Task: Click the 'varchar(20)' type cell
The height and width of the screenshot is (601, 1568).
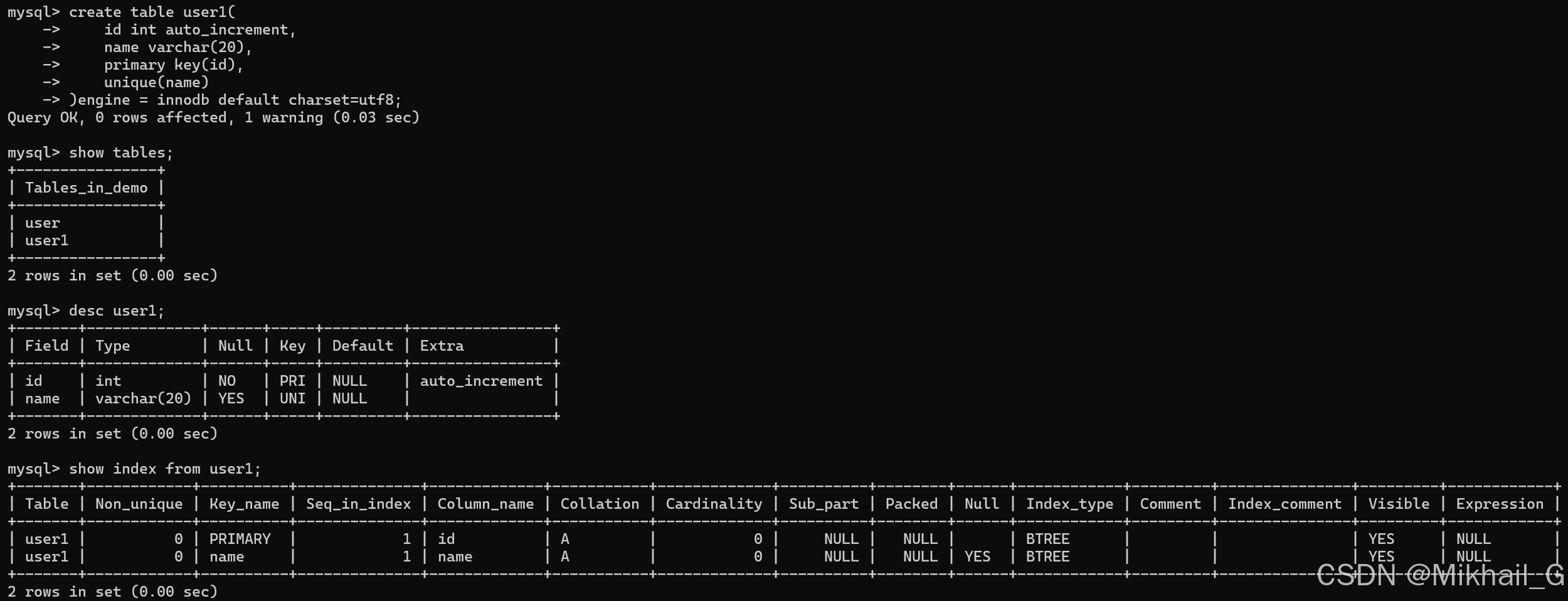Action: click(x=143, y=398)
